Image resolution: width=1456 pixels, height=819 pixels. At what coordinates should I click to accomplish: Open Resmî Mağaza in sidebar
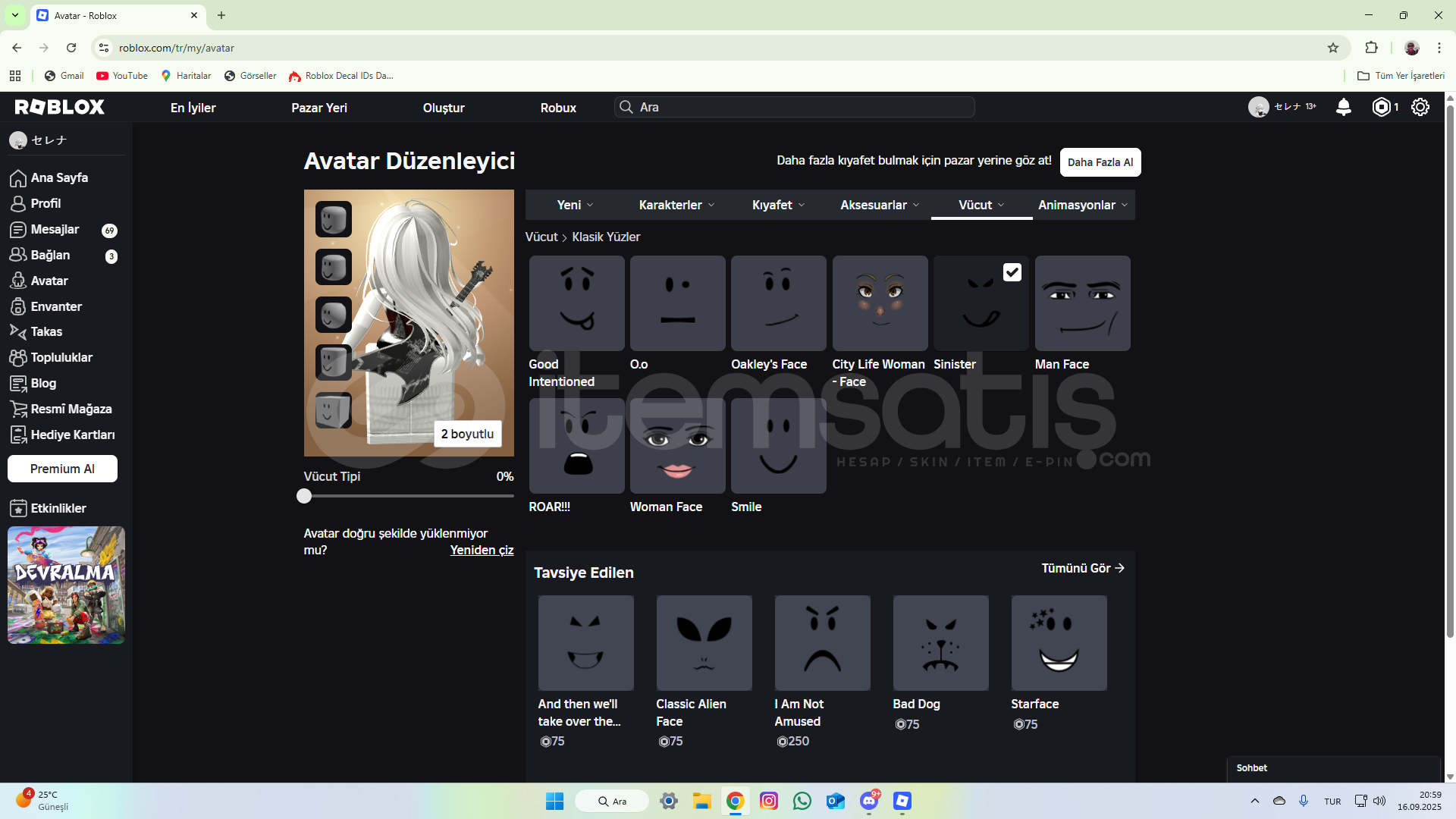coord(71,409)
